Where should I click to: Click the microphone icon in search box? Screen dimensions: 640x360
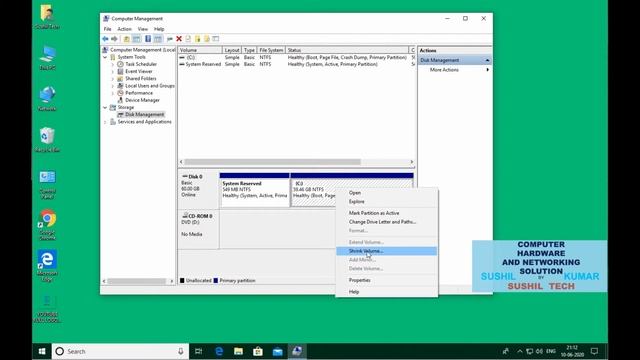[x=180, y=351]
